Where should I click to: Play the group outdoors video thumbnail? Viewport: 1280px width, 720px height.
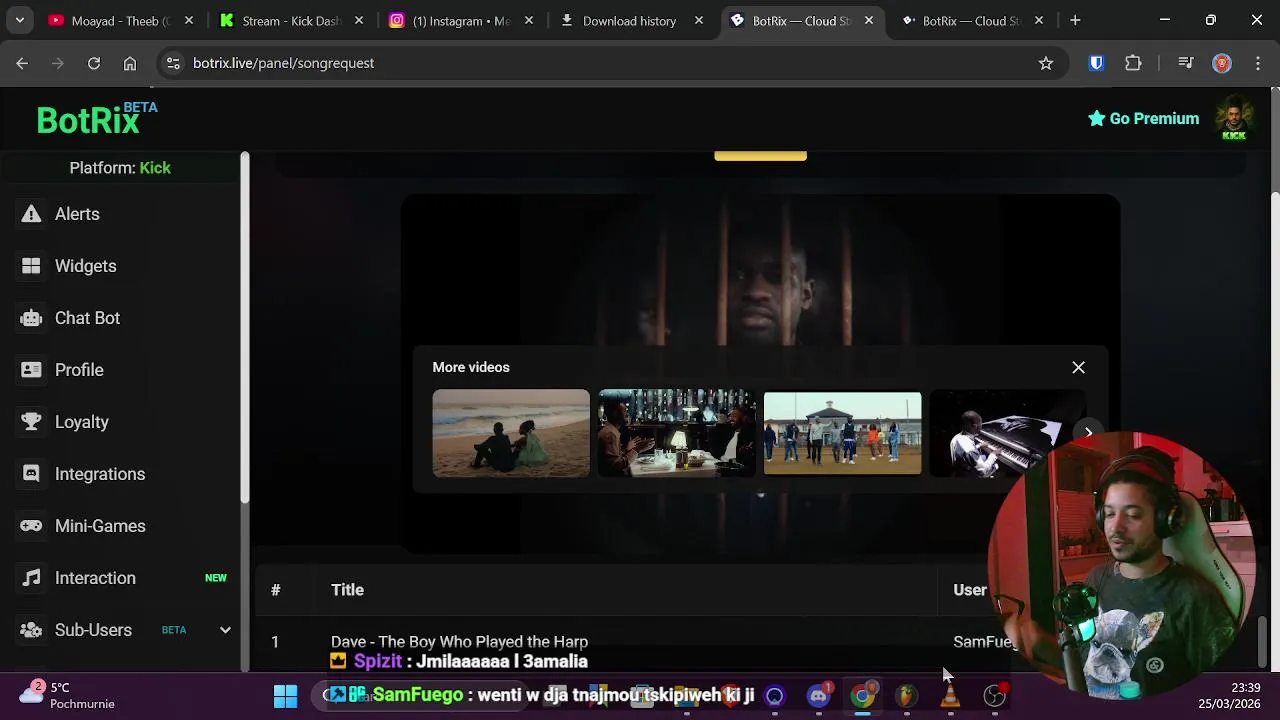[842, 433]
